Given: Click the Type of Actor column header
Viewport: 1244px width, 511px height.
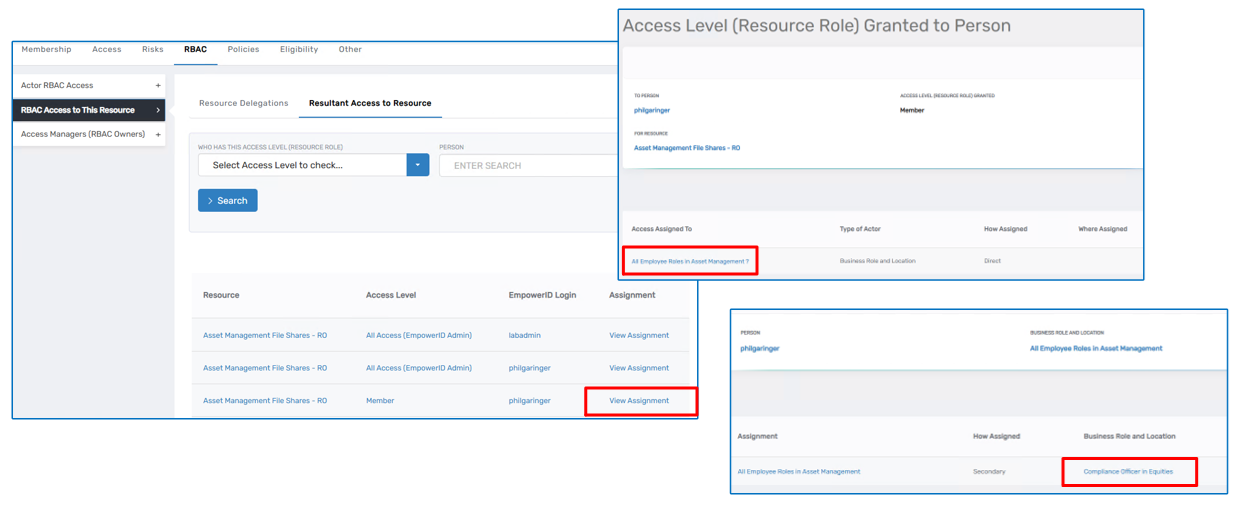Looking at the screenshot, I should pyautogui.click(x=860, y=229).
